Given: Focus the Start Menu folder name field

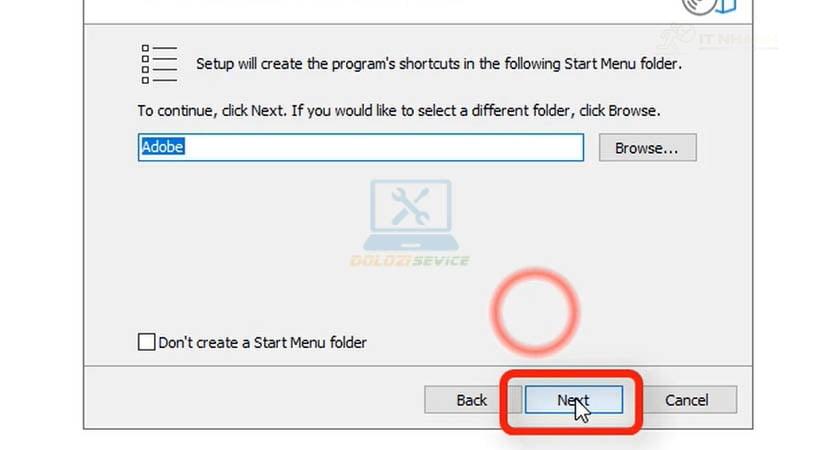Looking at the screenshot, I should click(361, 147).
